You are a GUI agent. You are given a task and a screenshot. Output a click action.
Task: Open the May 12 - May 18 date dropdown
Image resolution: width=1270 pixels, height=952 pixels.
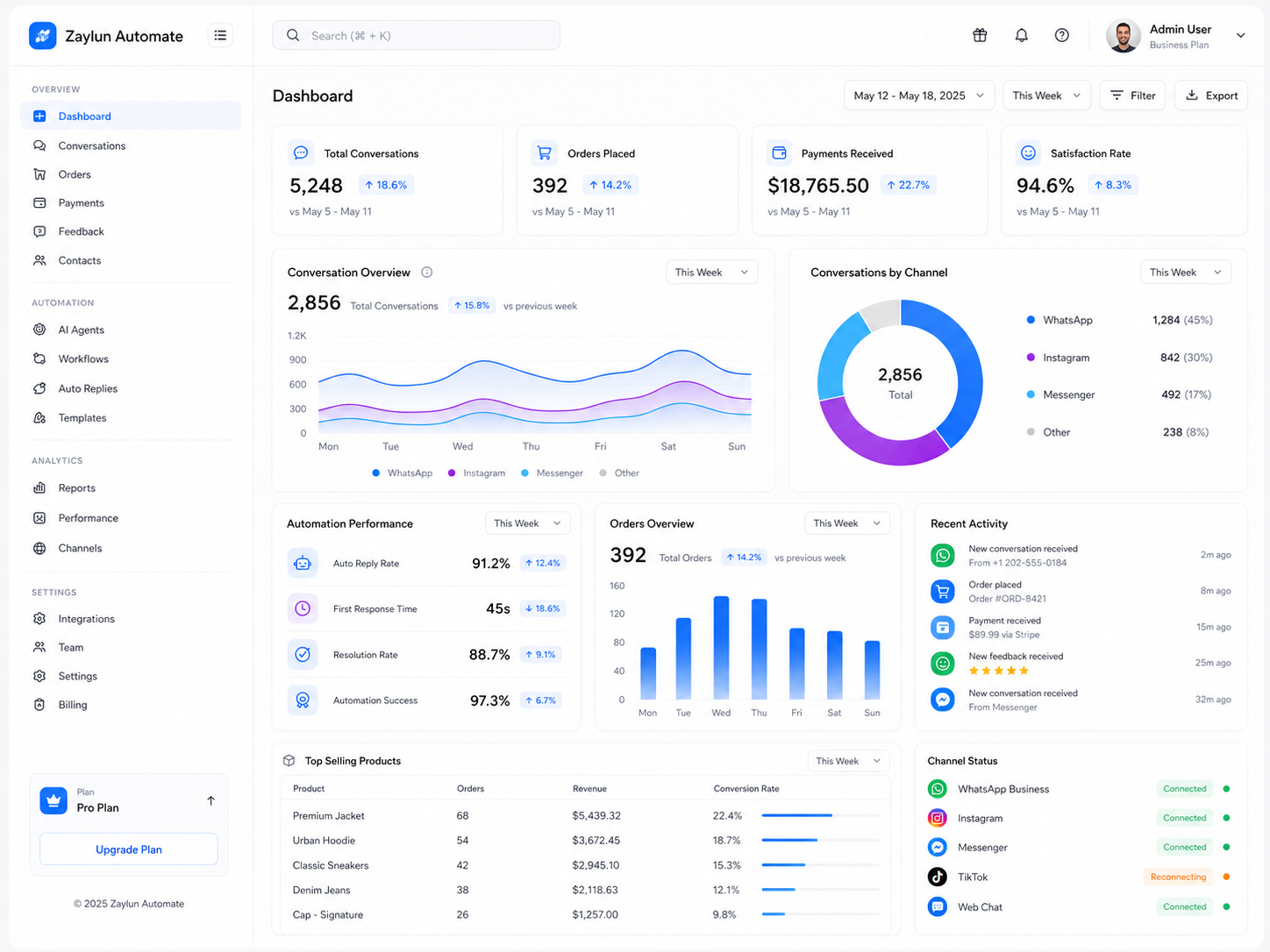point(918,96)
